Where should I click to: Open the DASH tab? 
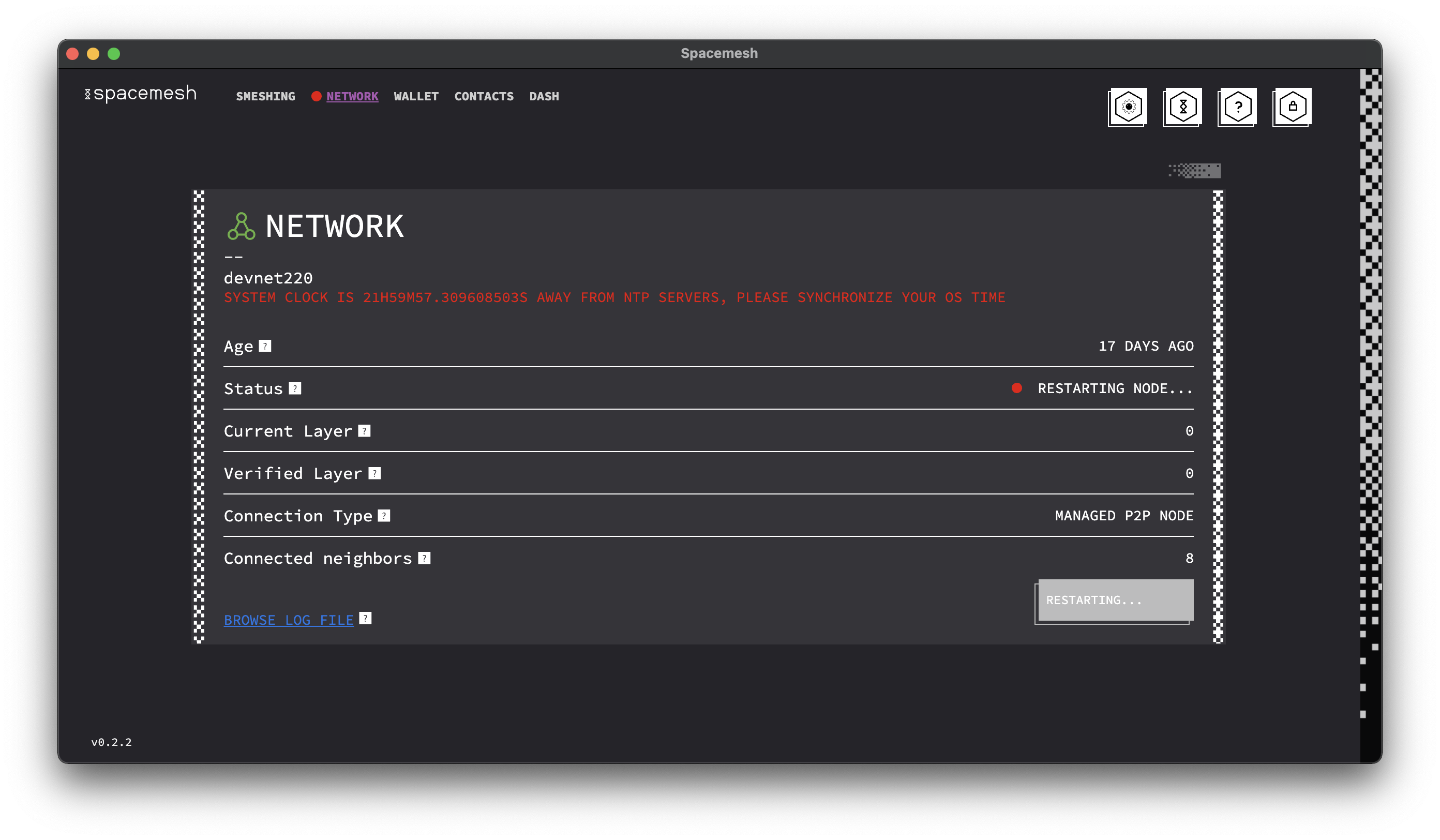click(544, 97)
